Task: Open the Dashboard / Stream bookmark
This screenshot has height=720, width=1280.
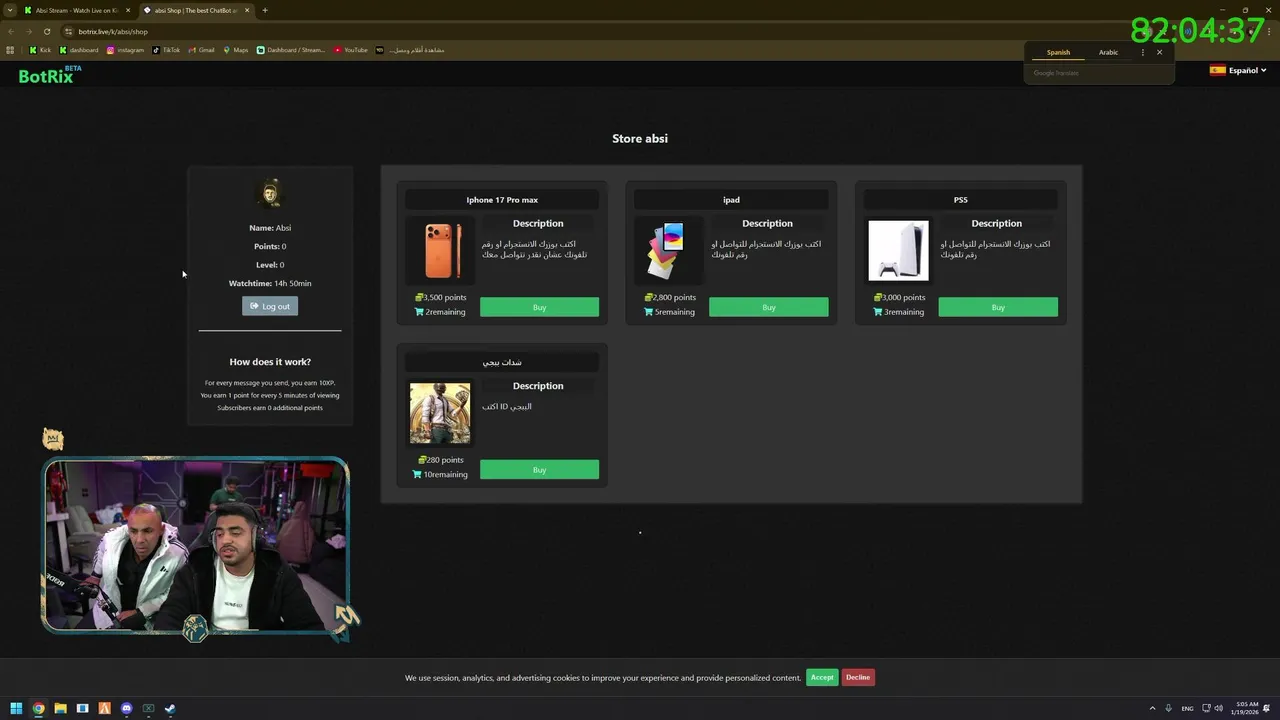Action: click(291, 50)
